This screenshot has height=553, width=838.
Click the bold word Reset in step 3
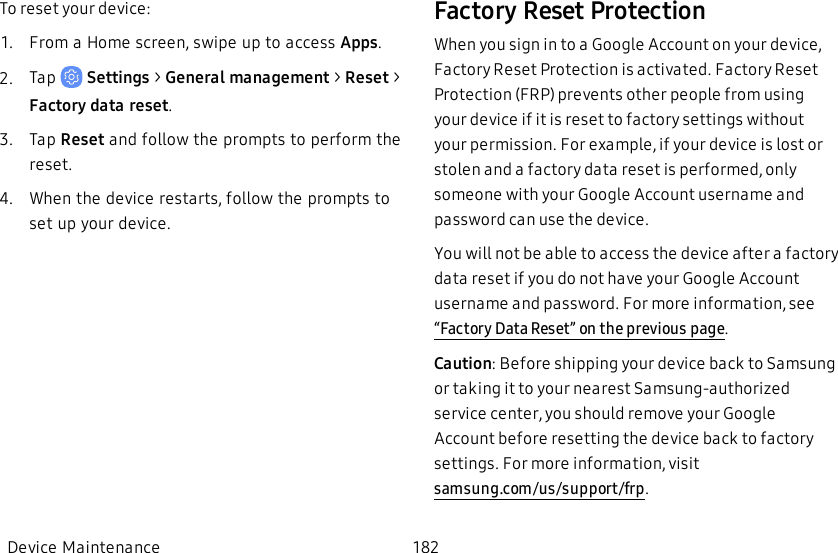point(82,140)
